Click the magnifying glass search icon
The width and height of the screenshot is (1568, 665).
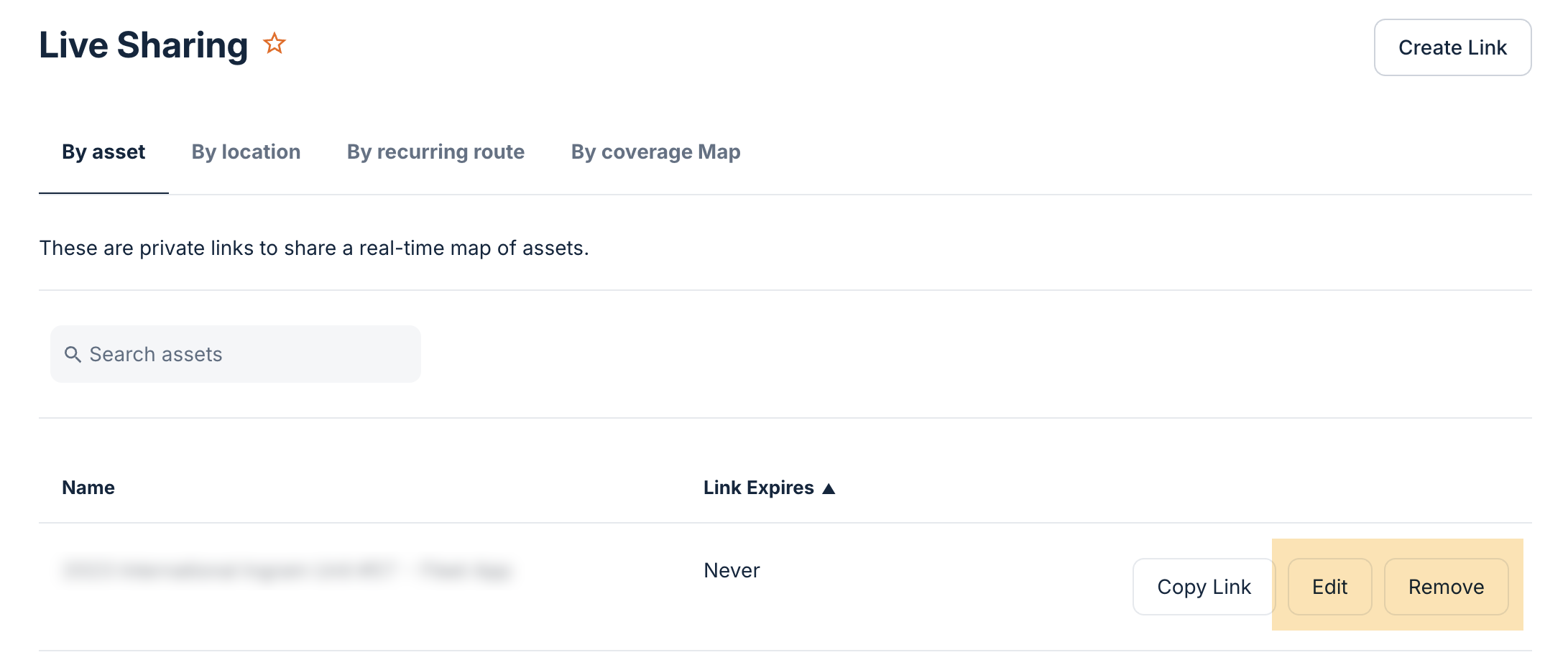click(73, 354)
